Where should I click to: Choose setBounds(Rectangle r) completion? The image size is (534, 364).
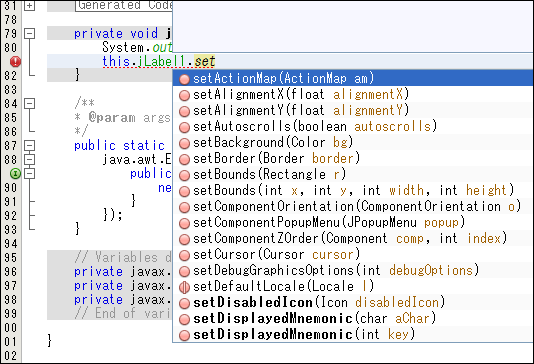pyautogui.click(x=353, y=174)
